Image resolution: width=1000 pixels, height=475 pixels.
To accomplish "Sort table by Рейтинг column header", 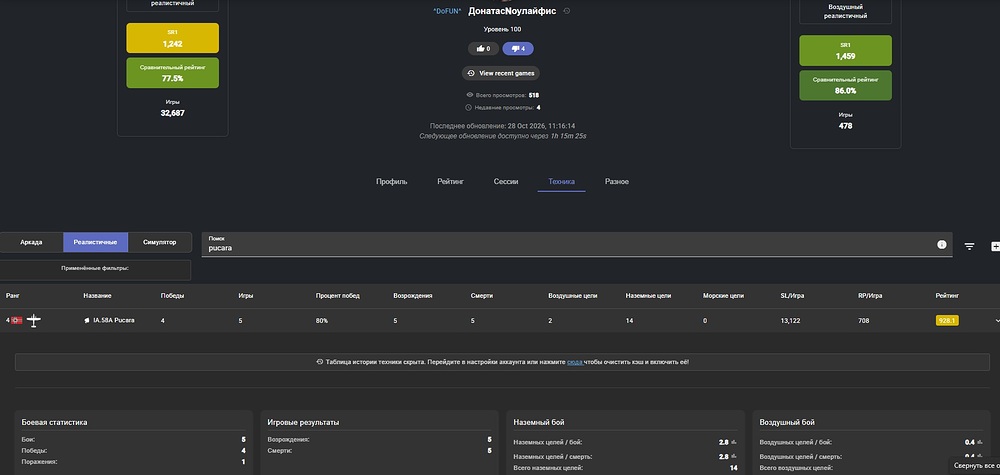I will point(947,296).
